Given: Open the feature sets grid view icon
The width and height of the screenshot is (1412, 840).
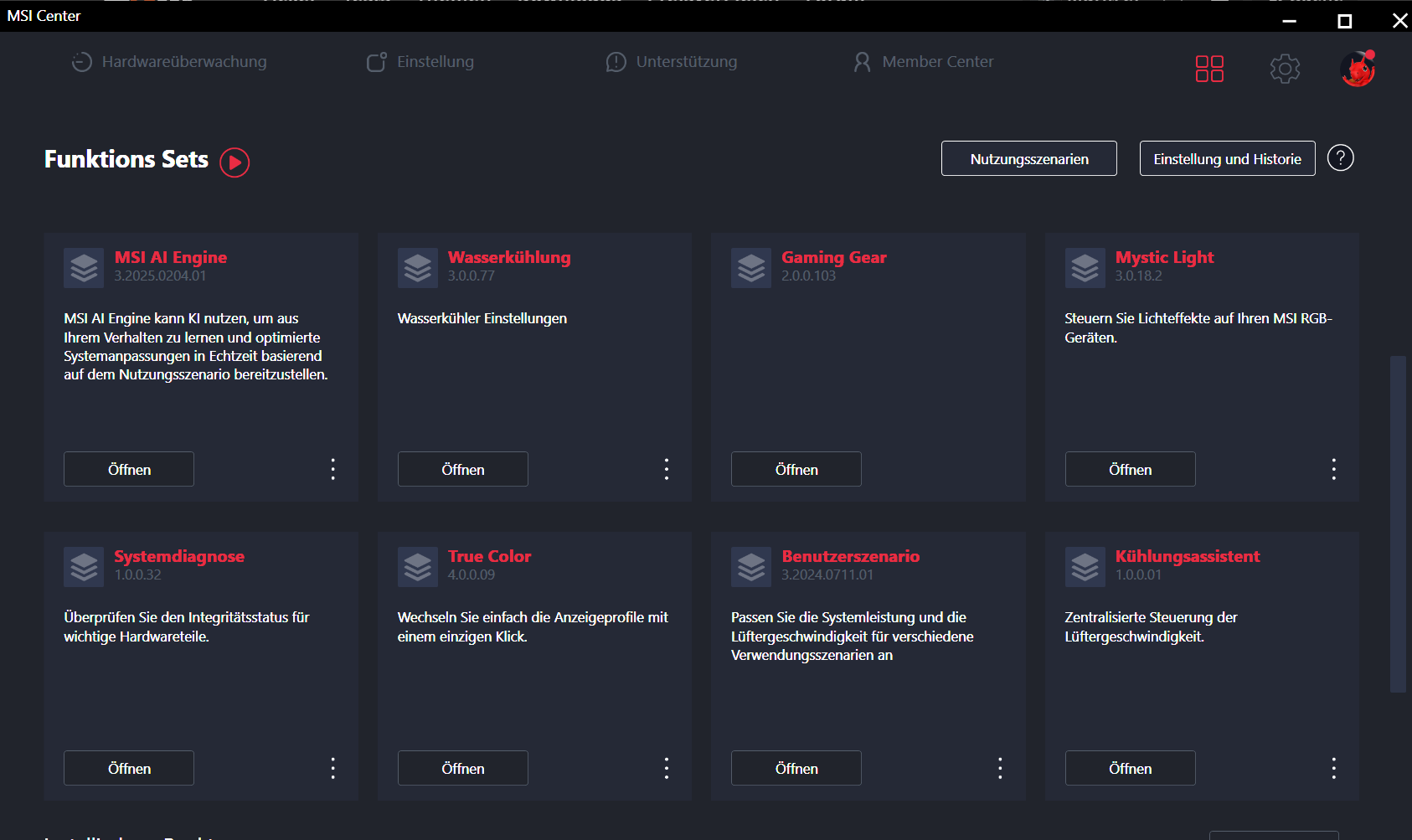Looking at the screenshot, I should point(1209,69).
